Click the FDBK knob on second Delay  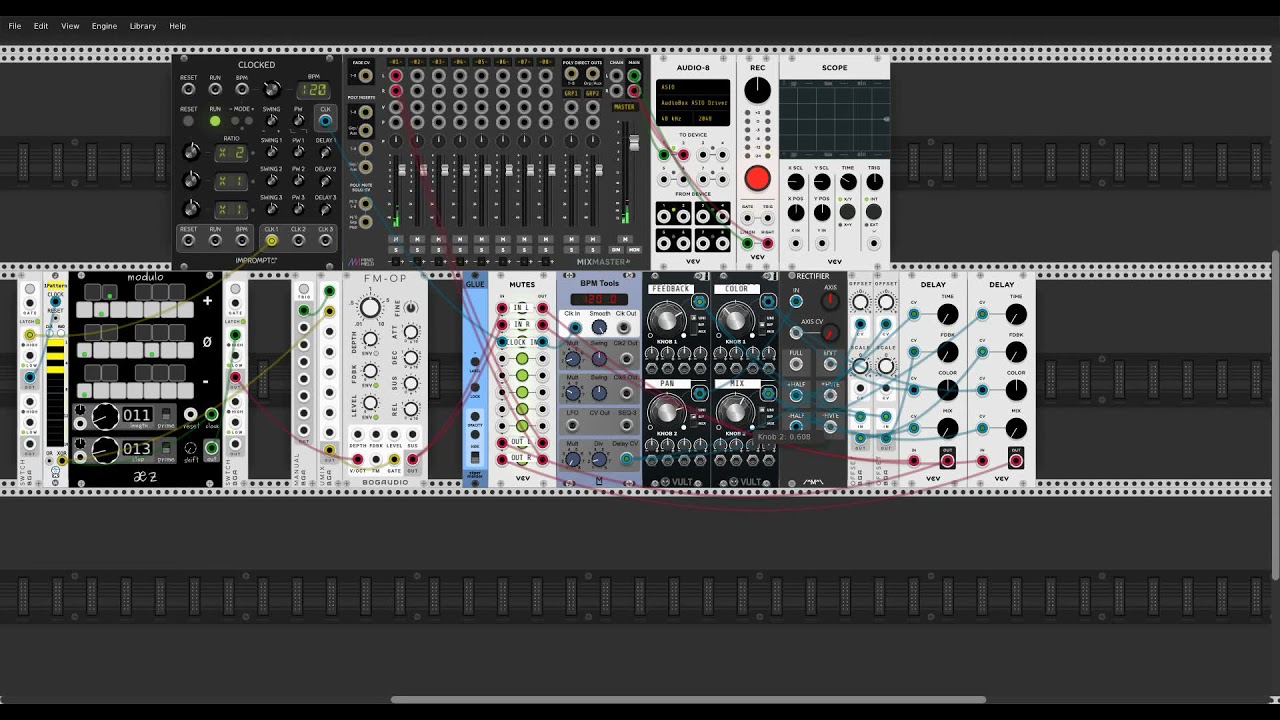[x=1016, y=352]
